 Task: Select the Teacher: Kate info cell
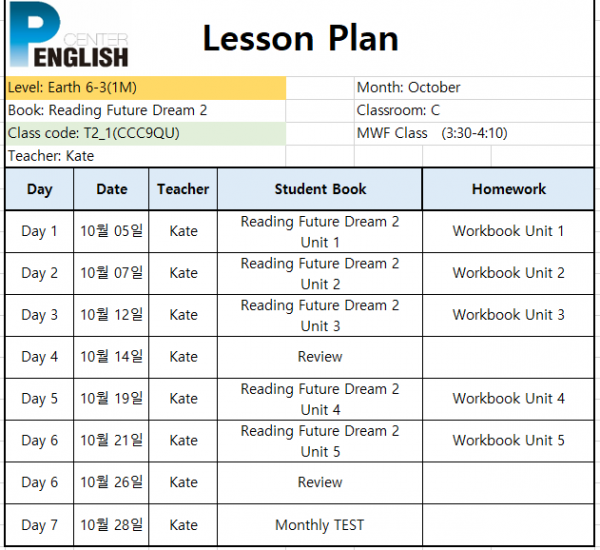(145, 156)
